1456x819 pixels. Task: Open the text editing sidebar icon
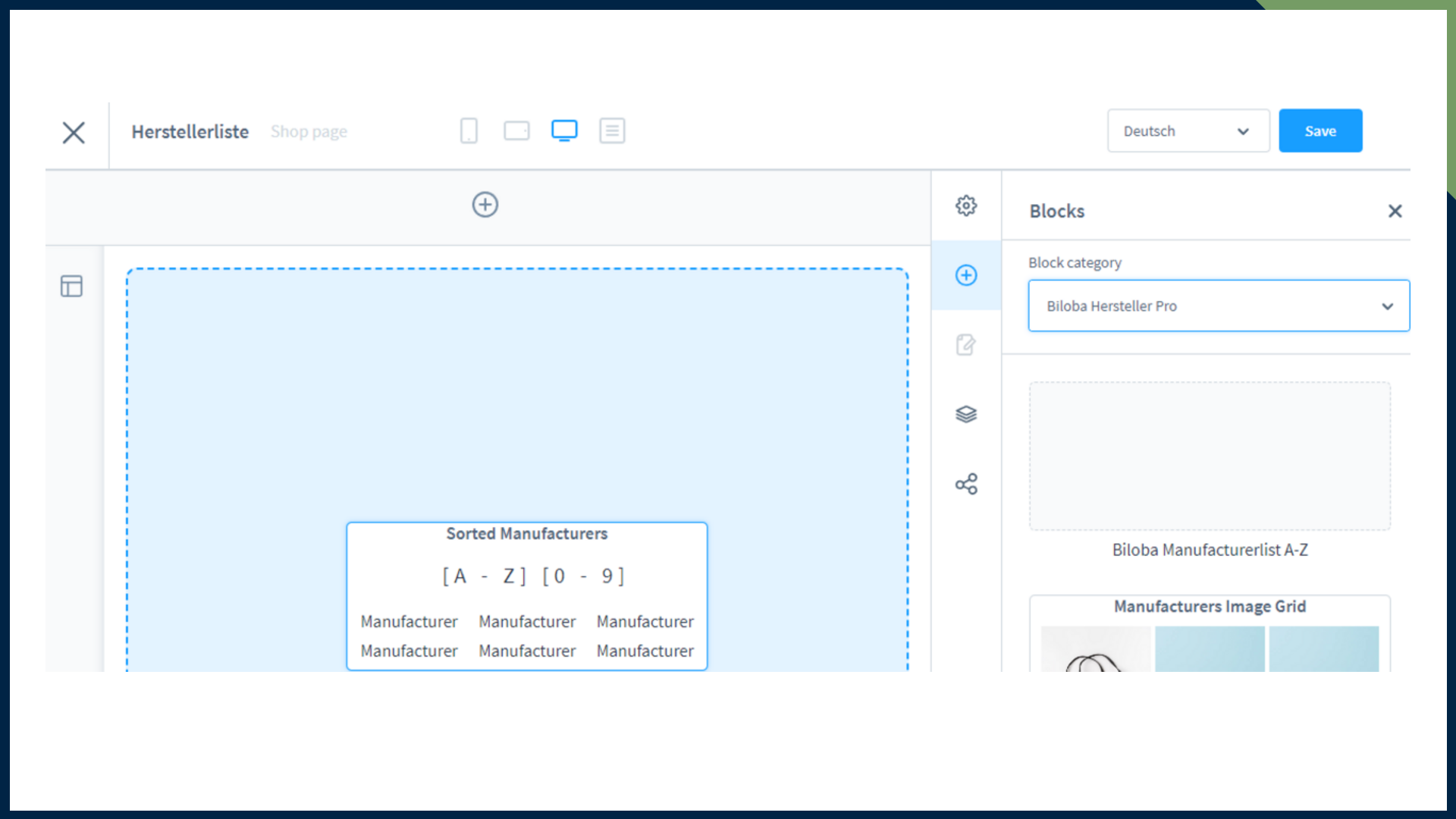point(966,345)
